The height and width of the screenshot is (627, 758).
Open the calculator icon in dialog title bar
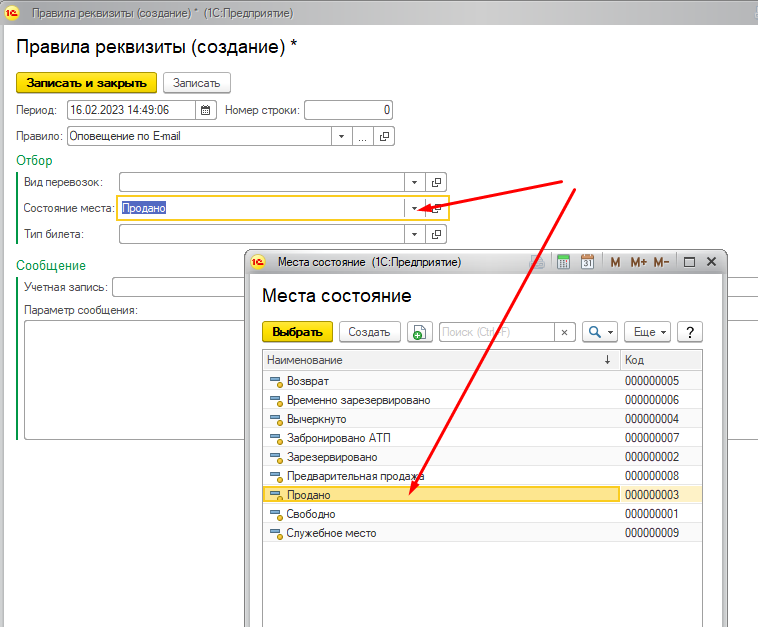click(x=563, y=262)
